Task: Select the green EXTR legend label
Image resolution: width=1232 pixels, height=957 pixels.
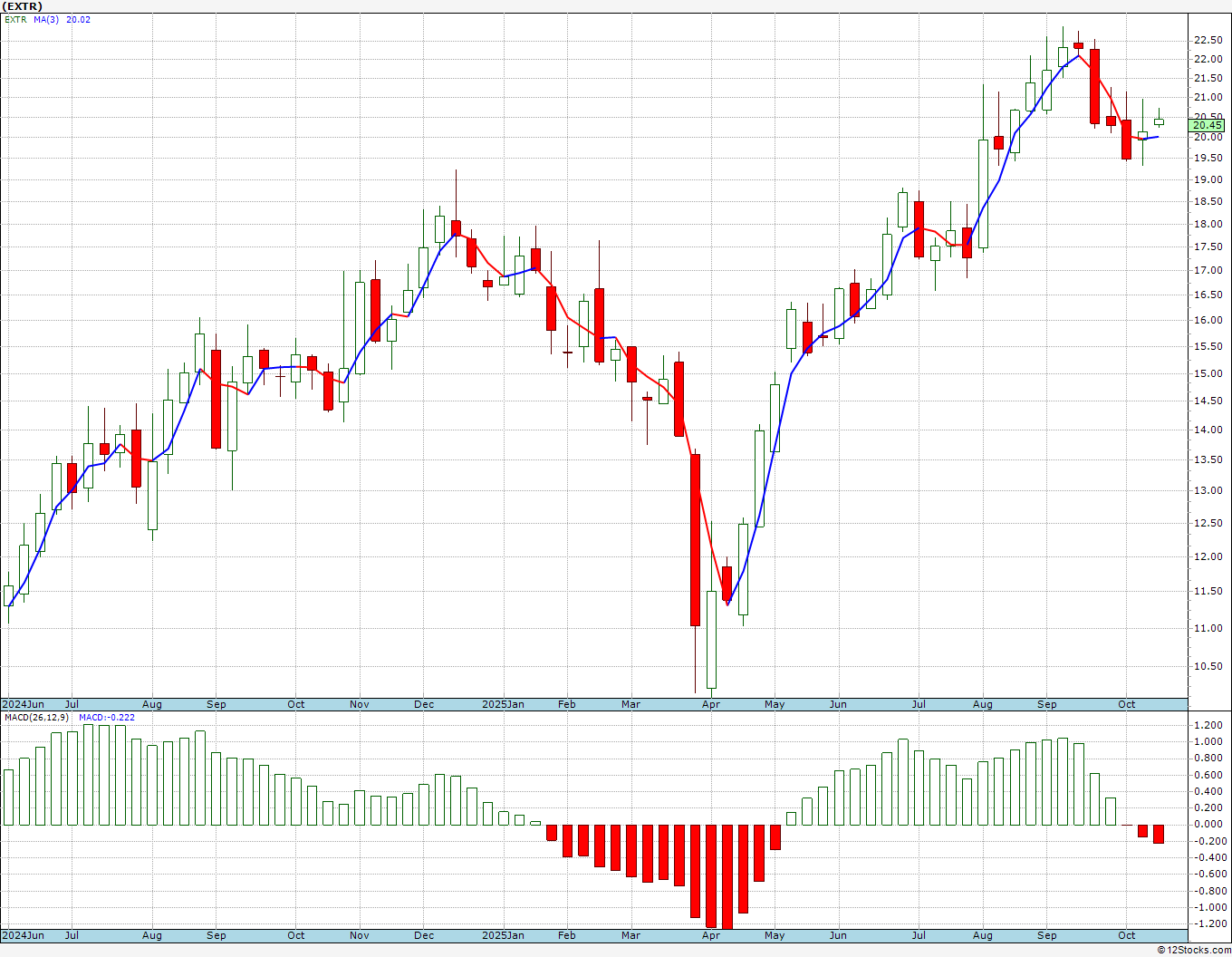Action: [x=15, y=19]
